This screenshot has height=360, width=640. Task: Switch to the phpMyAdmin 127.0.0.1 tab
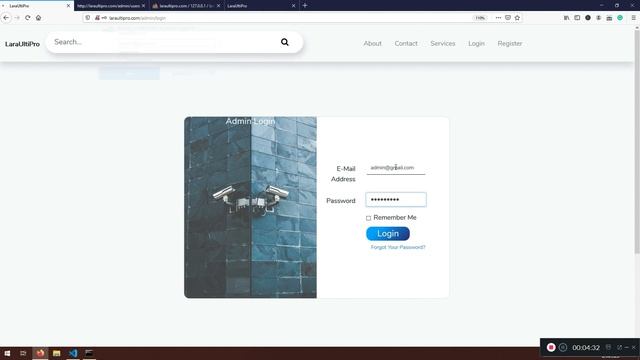tap(186, 6)
